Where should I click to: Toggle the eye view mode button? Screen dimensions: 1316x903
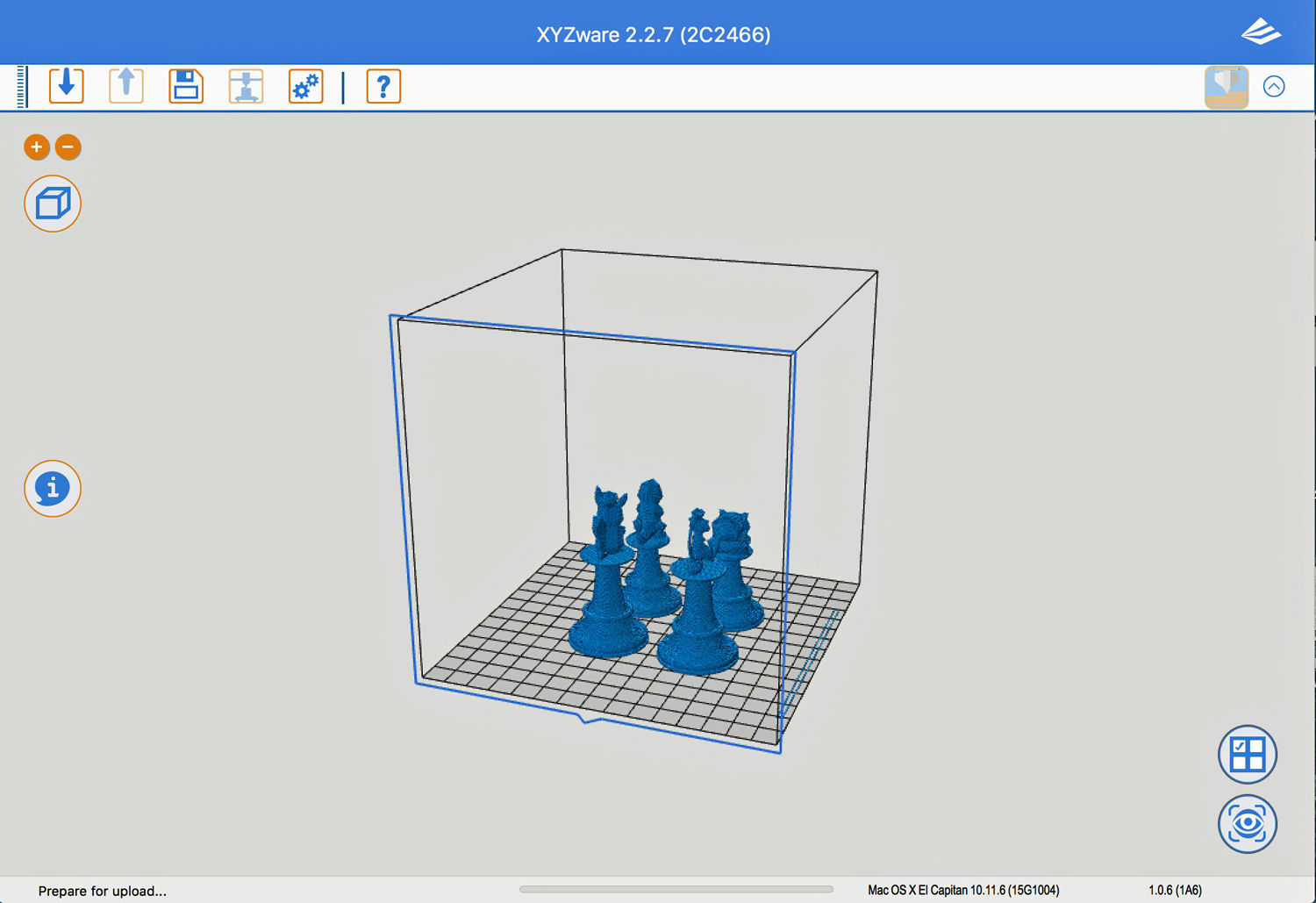click(x=1247, y=823)
